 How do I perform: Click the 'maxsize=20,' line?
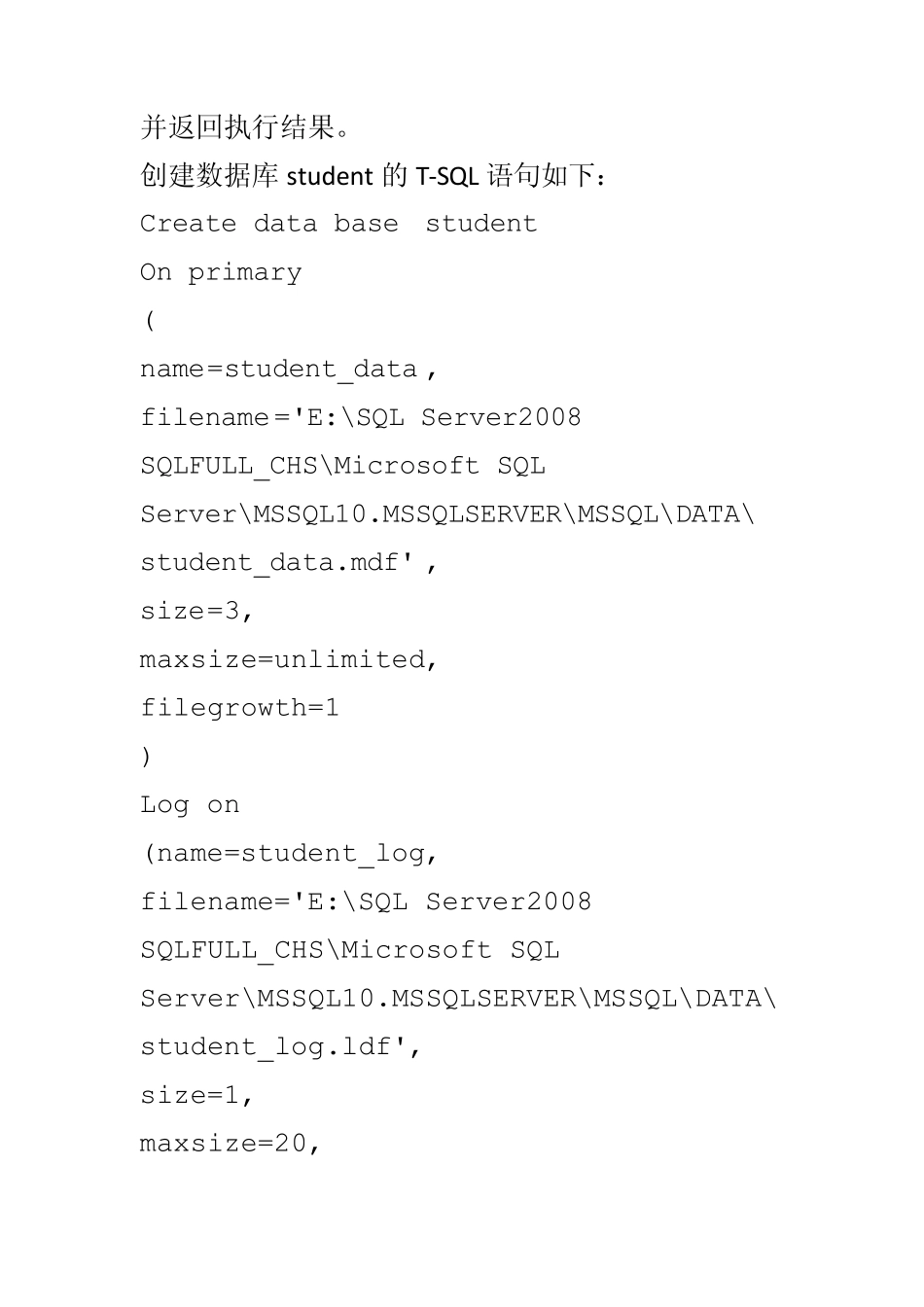click(230, 1144)
